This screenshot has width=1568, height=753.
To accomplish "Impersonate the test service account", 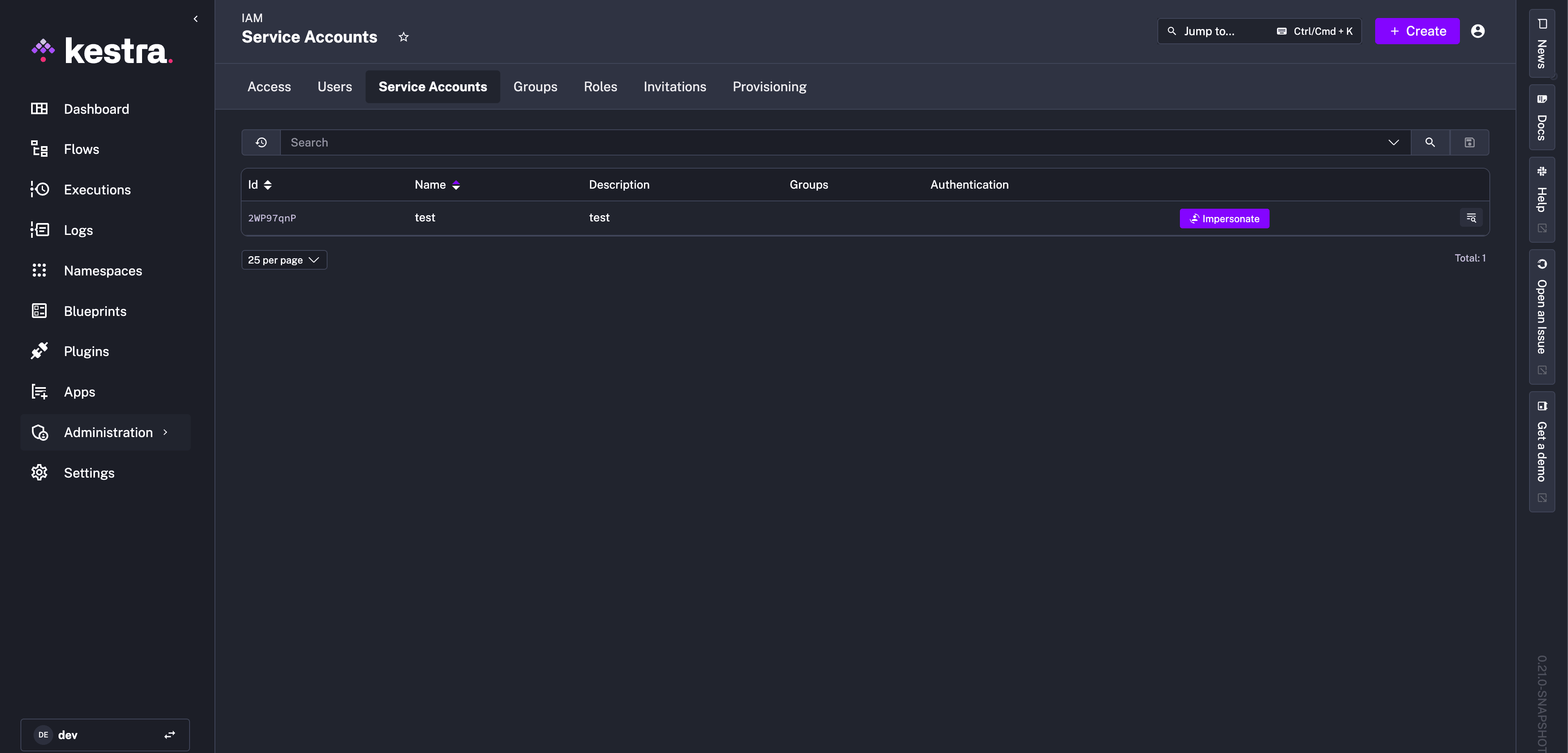I will tap(1224, 219).
